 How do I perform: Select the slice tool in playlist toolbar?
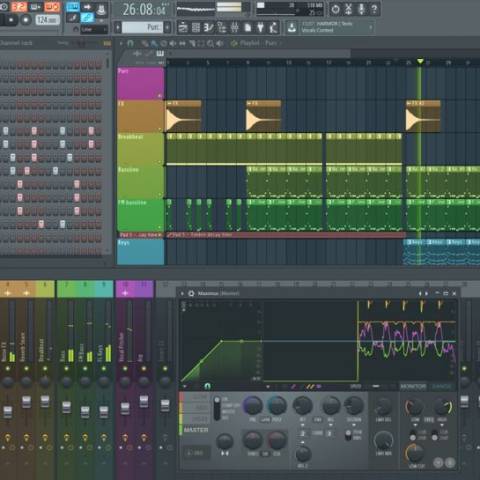click(x=192, y=43)
